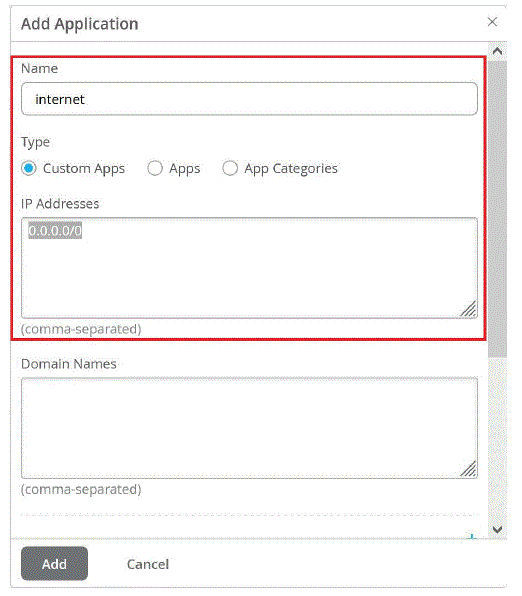Screen dimensions: 522x596
Task: Click the IP Addresses label
Action: (60, 204)
